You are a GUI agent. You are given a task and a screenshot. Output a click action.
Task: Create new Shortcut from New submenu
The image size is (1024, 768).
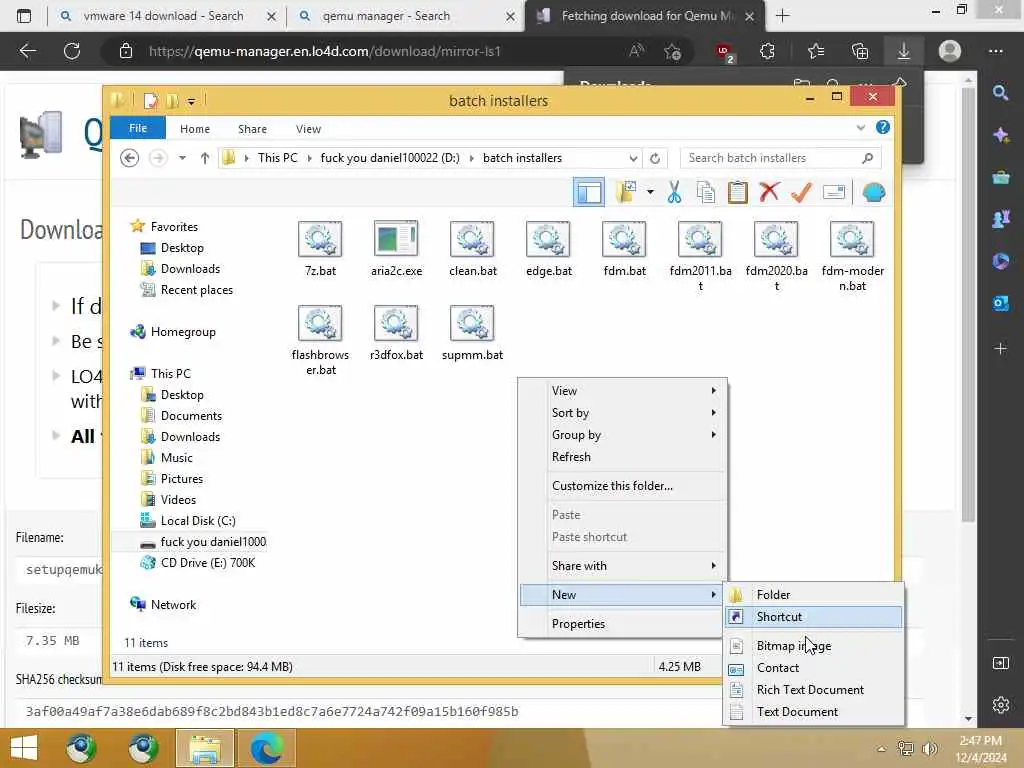[814, 616]
